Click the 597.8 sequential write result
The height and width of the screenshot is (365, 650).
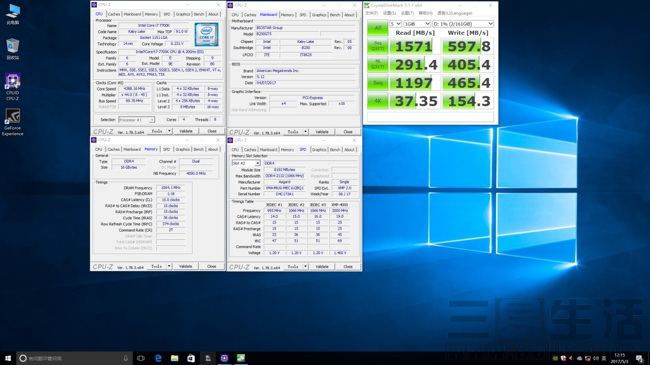pos(468,46)
